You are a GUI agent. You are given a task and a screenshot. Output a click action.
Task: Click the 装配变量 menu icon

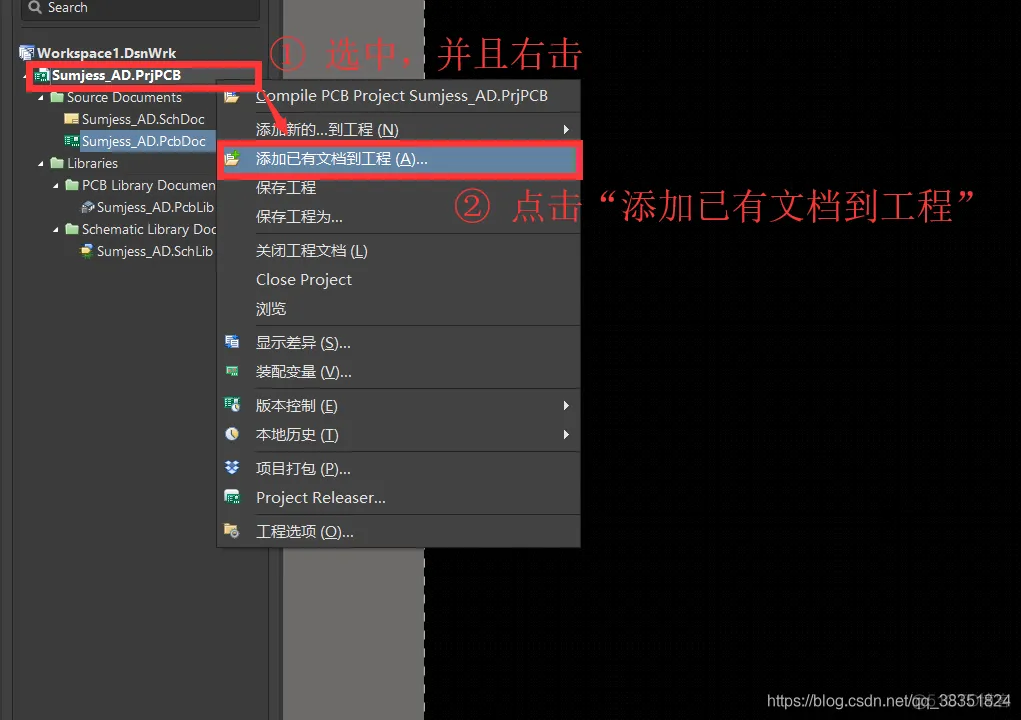[232, 371]
